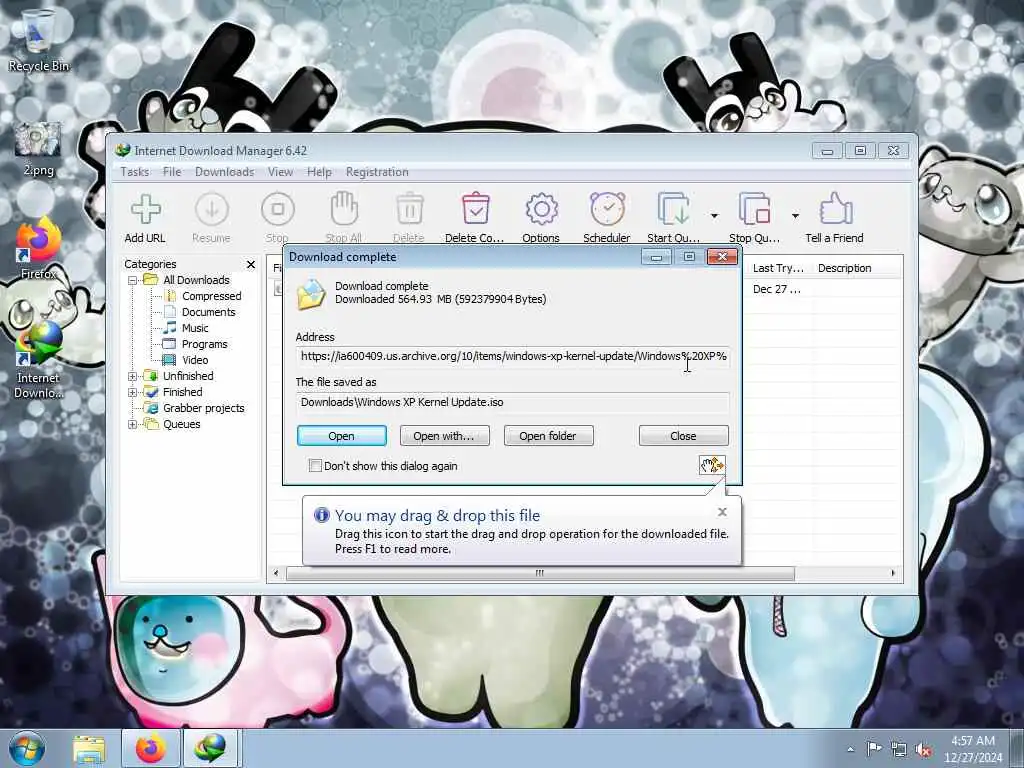The image size is (1024, 768).
Task: Select the Documents category
Action: tap(208, 312)
